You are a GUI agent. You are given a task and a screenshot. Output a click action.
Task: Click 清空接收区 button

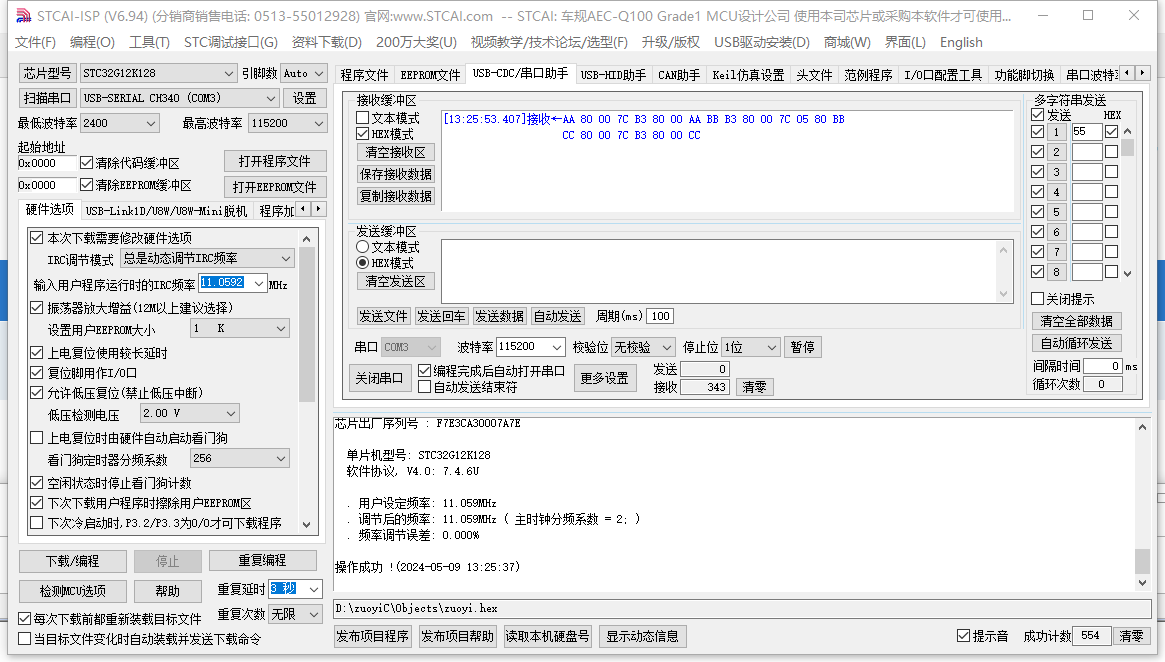pyautogui.click(x=396, y=152)
